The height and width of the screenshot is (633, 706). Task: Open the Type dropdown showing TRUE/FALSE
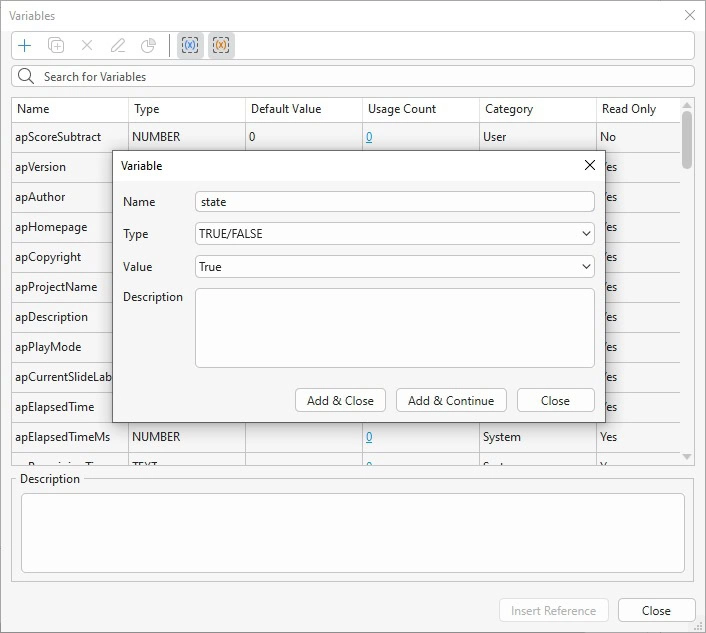point(395,234)
